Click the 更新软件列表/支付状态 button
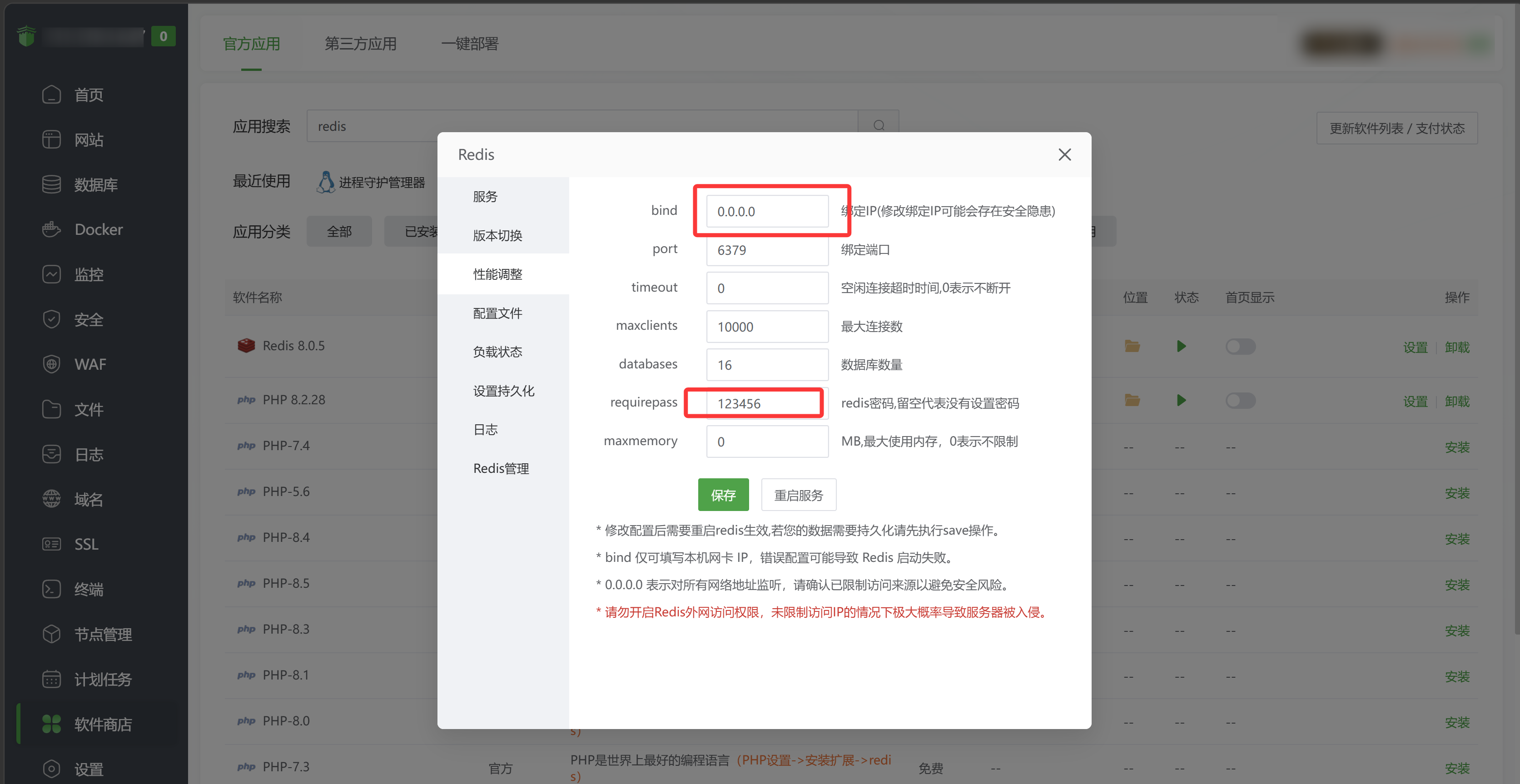The height and width of the screenshot is (784, 1520). point(1397,128)
